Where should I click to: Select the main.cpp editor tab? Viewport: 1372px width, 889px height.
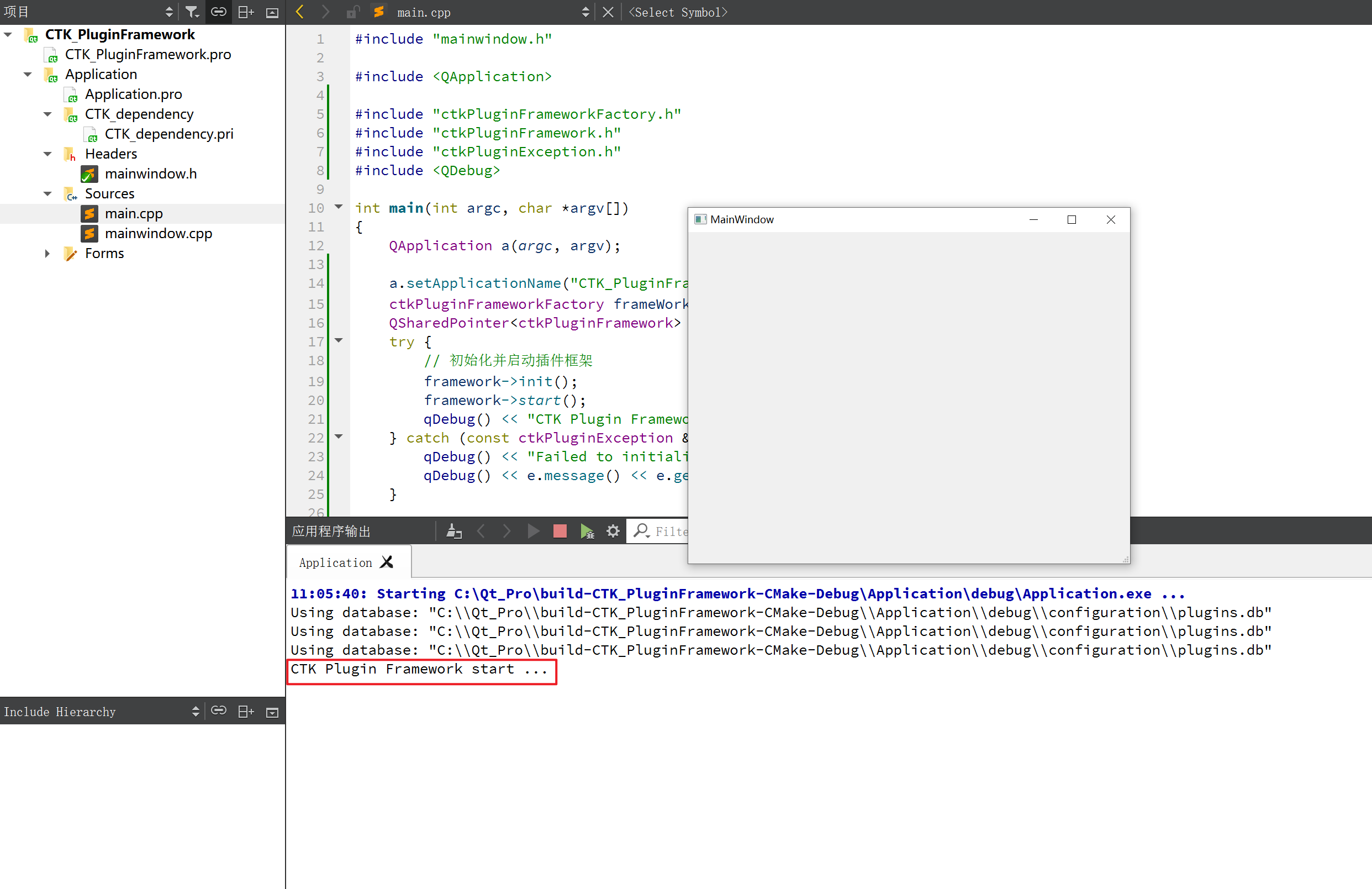click(421, 12)
